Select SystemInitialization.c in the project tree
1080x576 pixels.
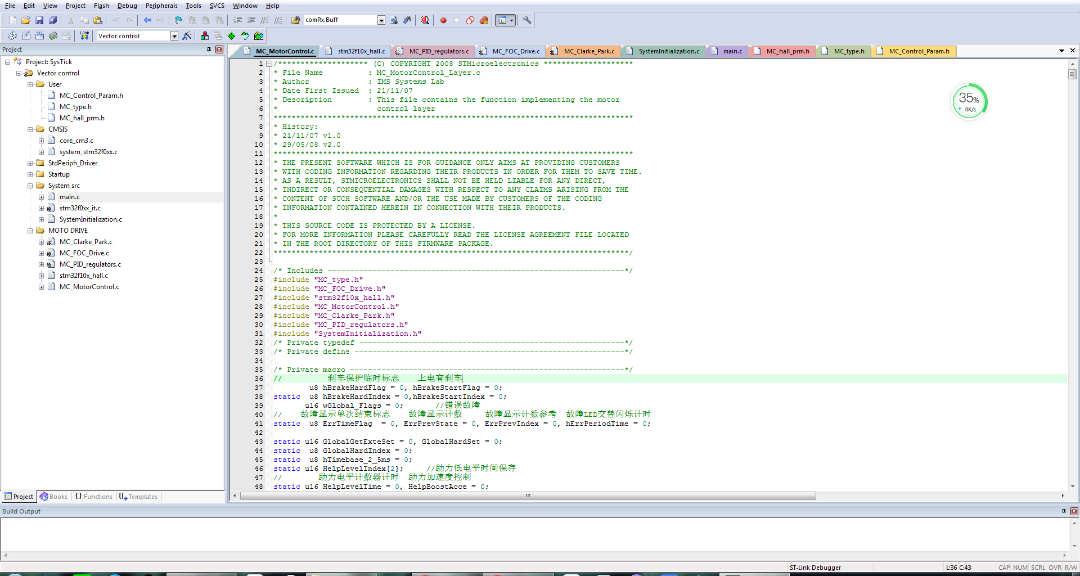coord(90,219)
